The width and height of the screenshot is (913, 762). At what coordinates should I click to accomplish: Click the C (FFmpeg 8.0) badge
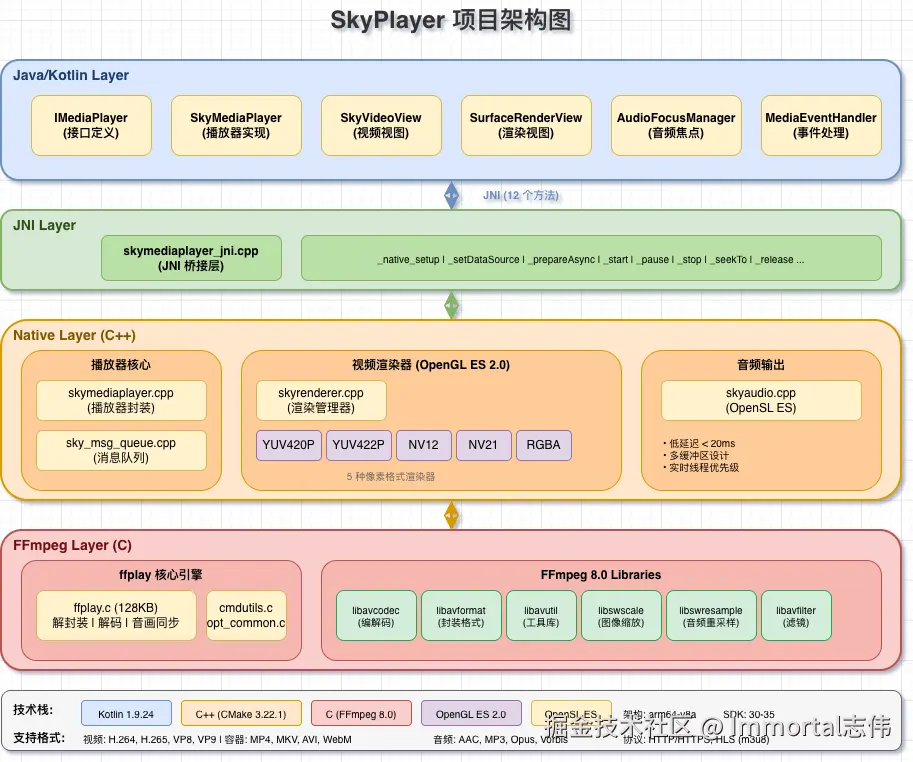[361, 713]
